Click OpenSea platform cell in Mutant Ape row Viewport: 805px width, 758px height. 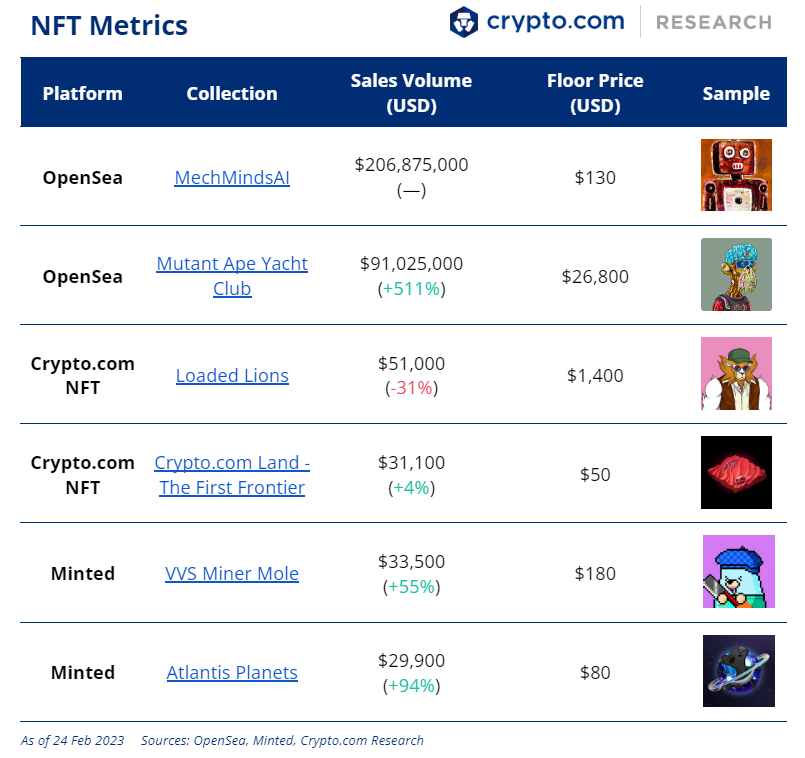(x=83, y=277)
